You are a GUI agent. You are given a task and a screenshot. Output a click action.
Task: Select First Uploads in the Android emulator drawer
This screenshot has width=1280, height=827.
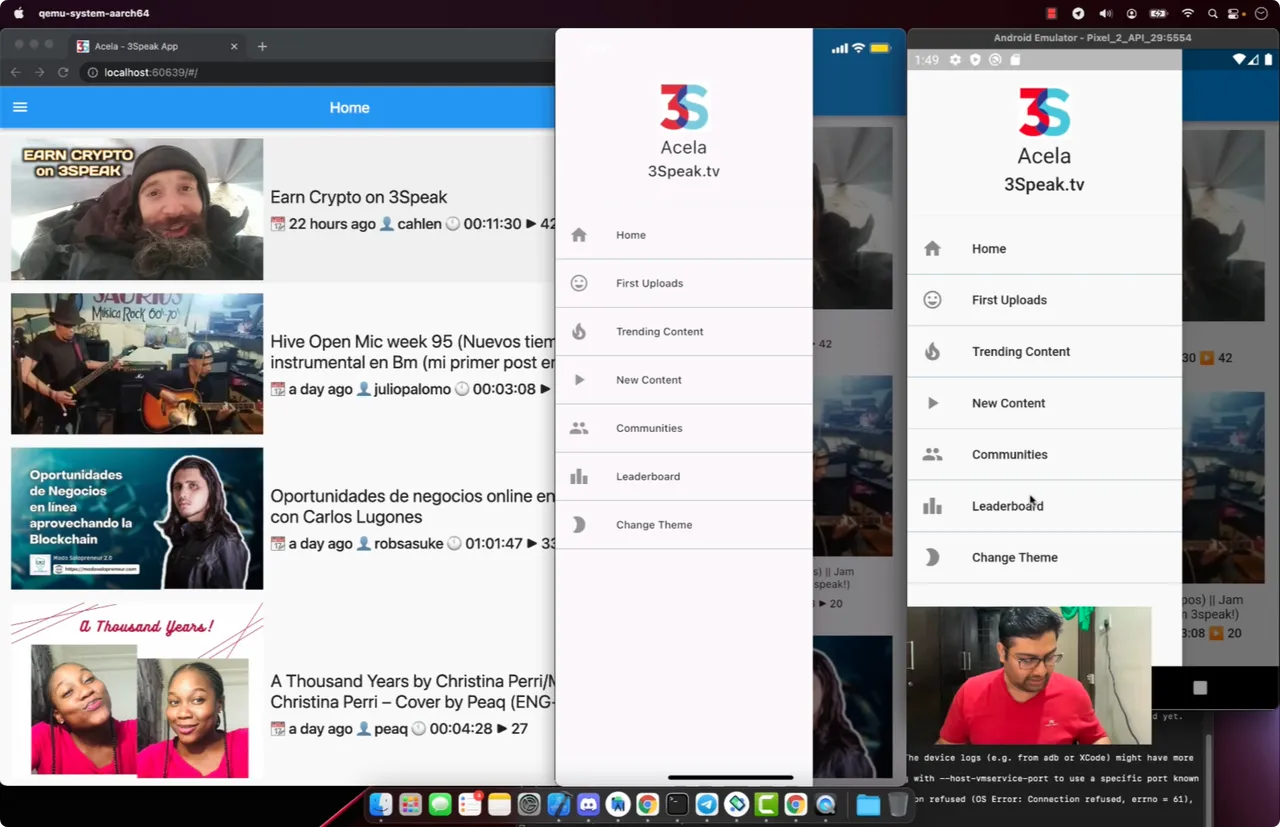[1044, 300]
